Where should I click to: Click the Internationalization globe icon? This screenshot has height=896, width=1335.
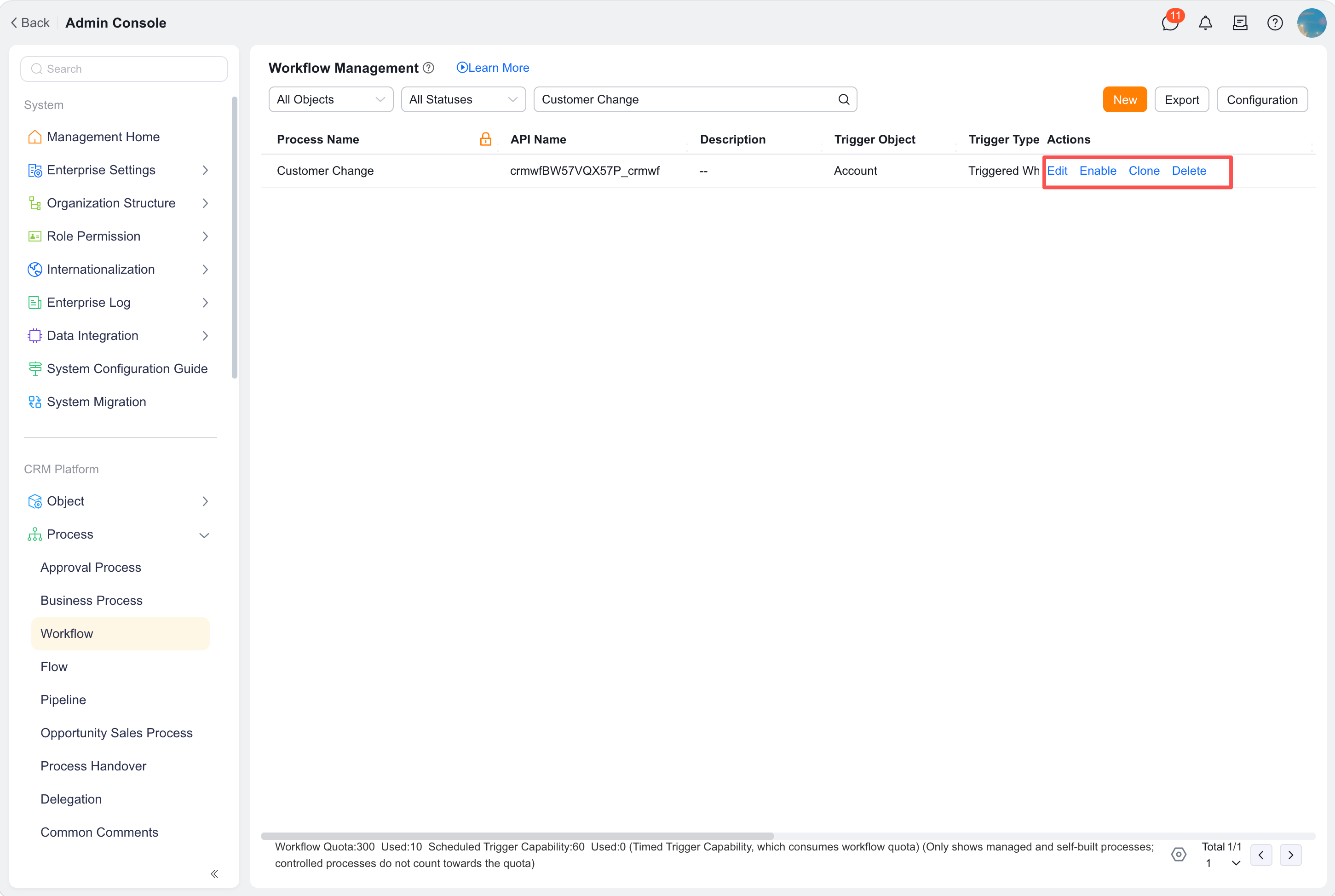click(35, 270)
